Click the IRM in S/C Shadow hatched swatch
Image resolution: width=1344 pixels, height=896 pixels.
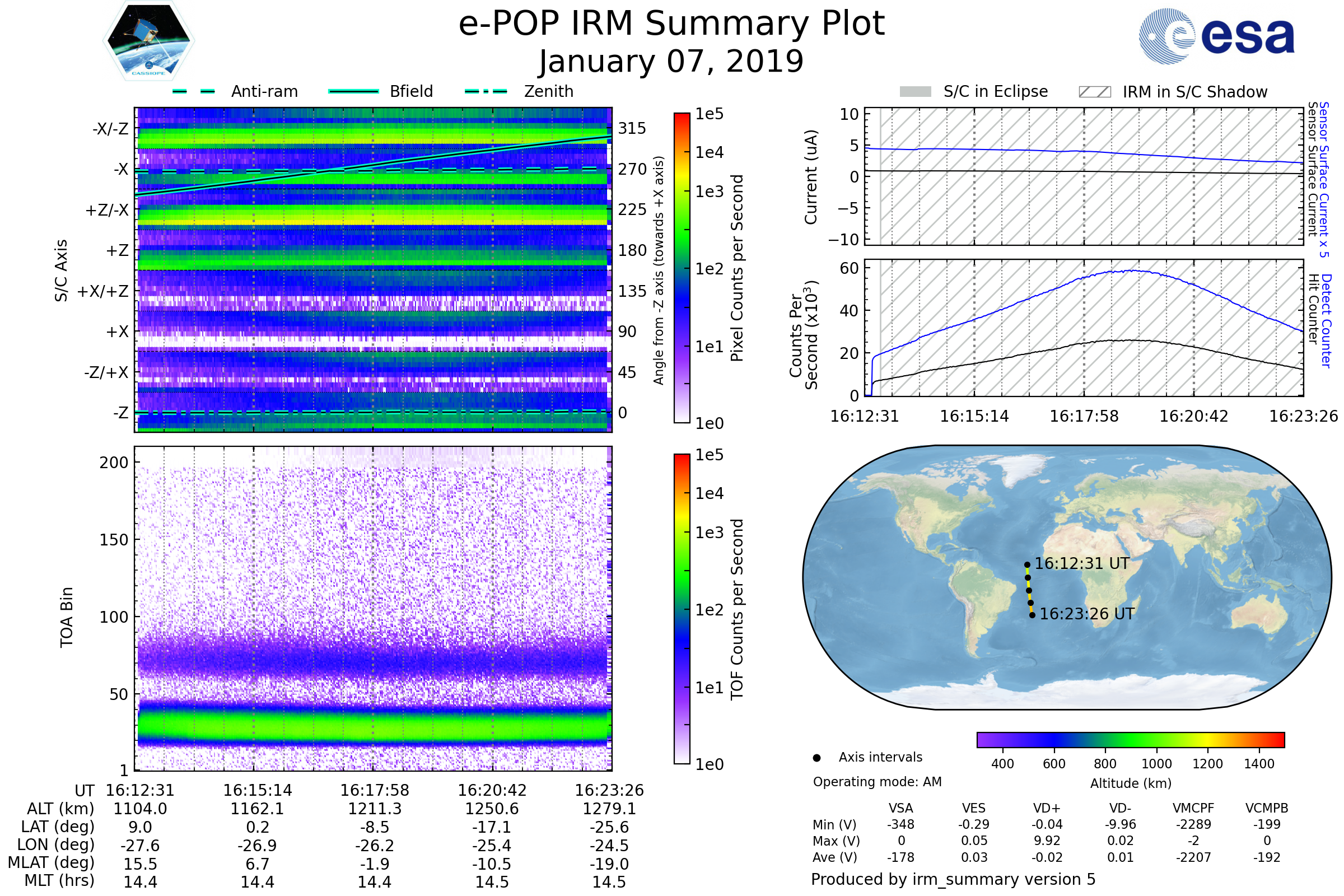[1094, 92]
